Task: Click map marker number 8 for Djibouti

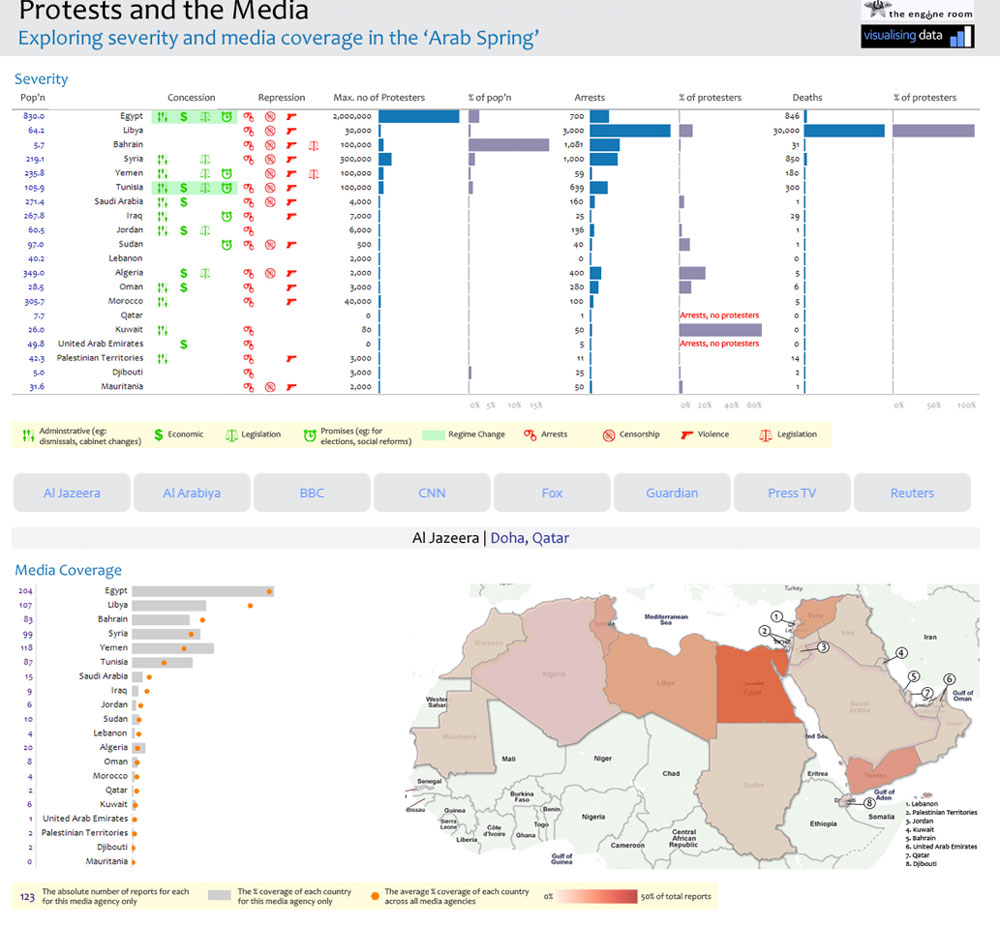Action: [x=869, y=803]
